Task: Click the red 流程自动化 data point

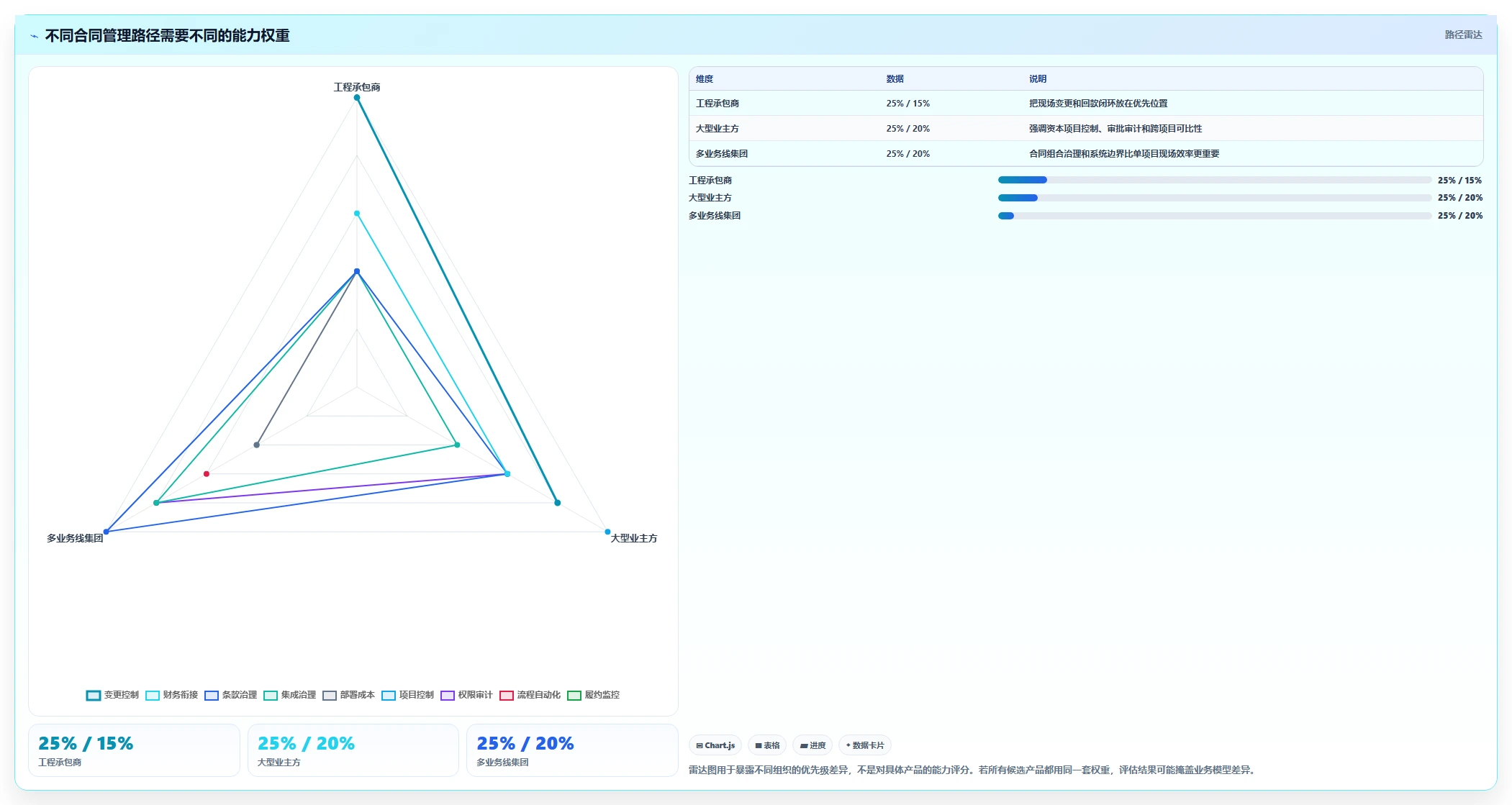Action: [x=207, y=473]
